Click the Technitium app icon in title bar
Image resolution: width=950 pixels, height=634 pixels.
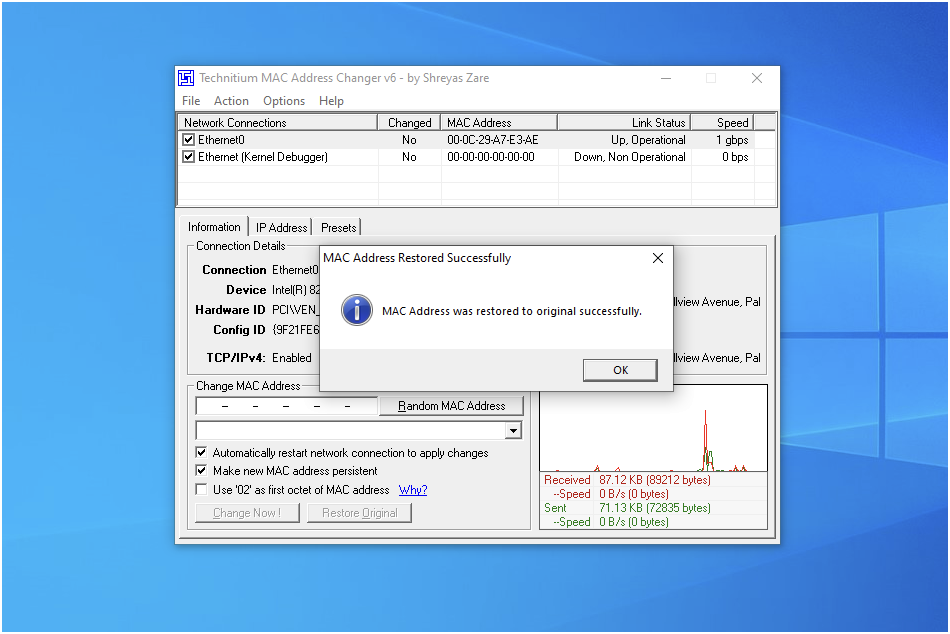tap(186, 78)
